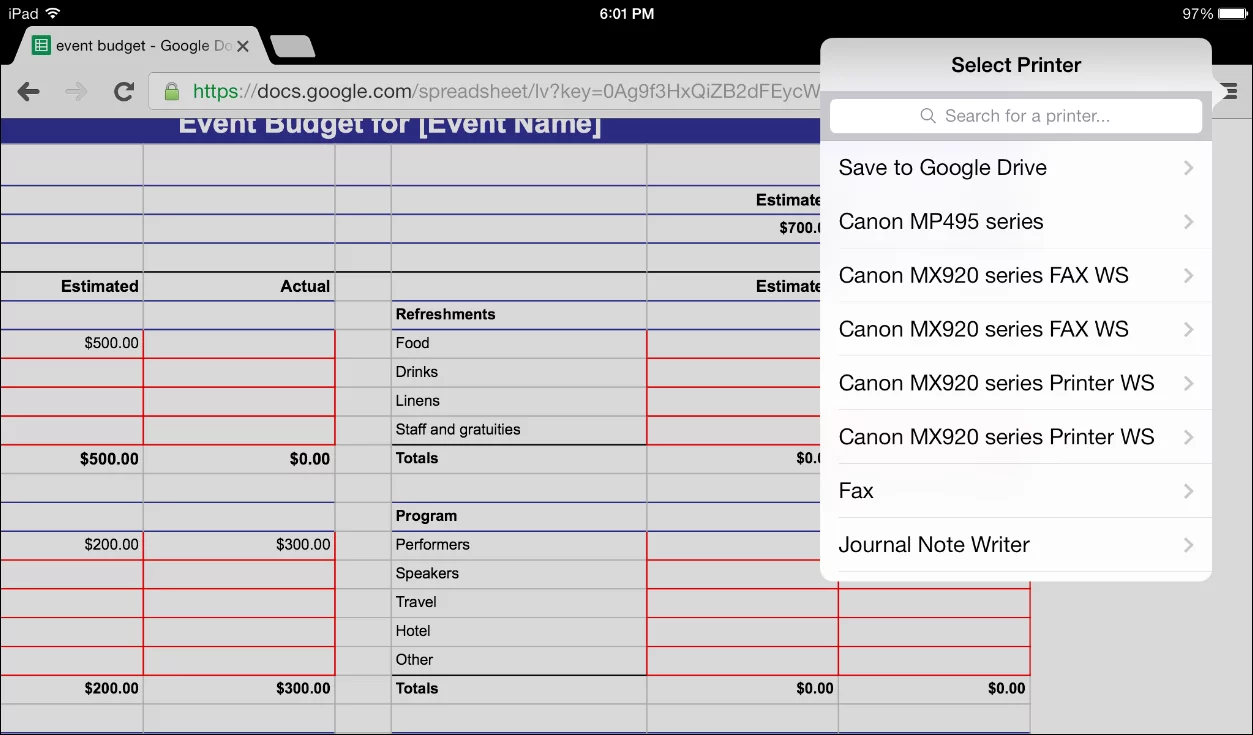This screenshot has height=735, width=1253.
Task: Close the event budget tab
Action: coord(242,45)
